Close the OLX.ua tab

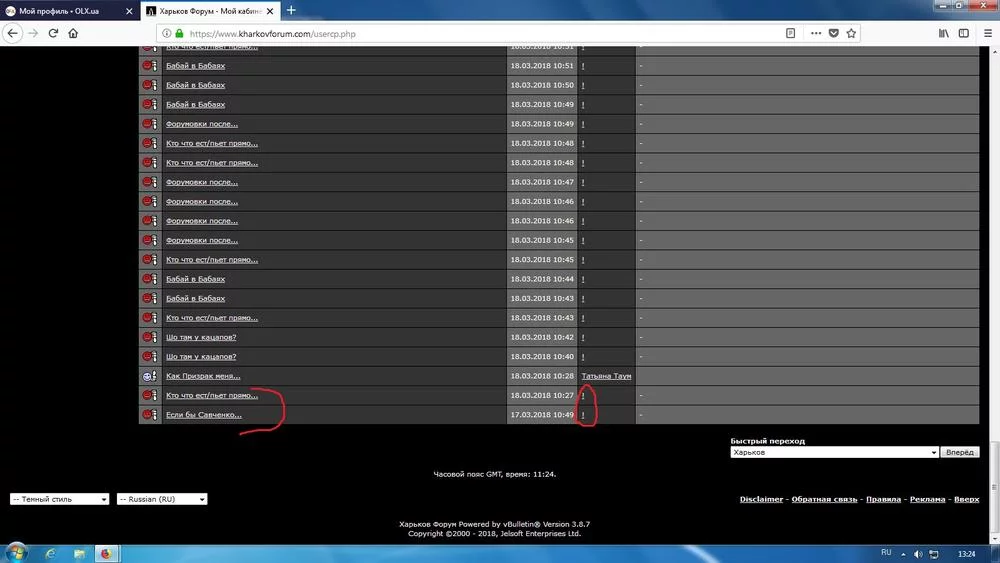coord(129,11)
